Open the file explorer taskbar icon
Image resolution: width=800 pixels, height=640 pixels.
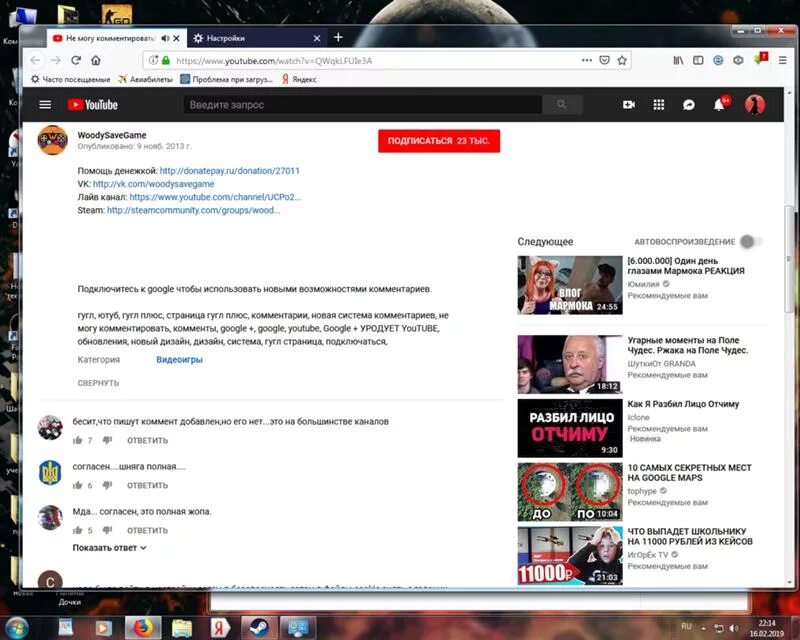click(x=182, y=627)
